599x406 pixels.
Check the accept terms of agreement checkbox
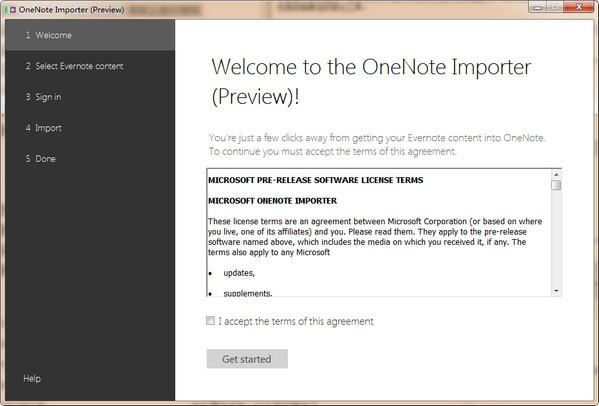(x=210, y=320)
